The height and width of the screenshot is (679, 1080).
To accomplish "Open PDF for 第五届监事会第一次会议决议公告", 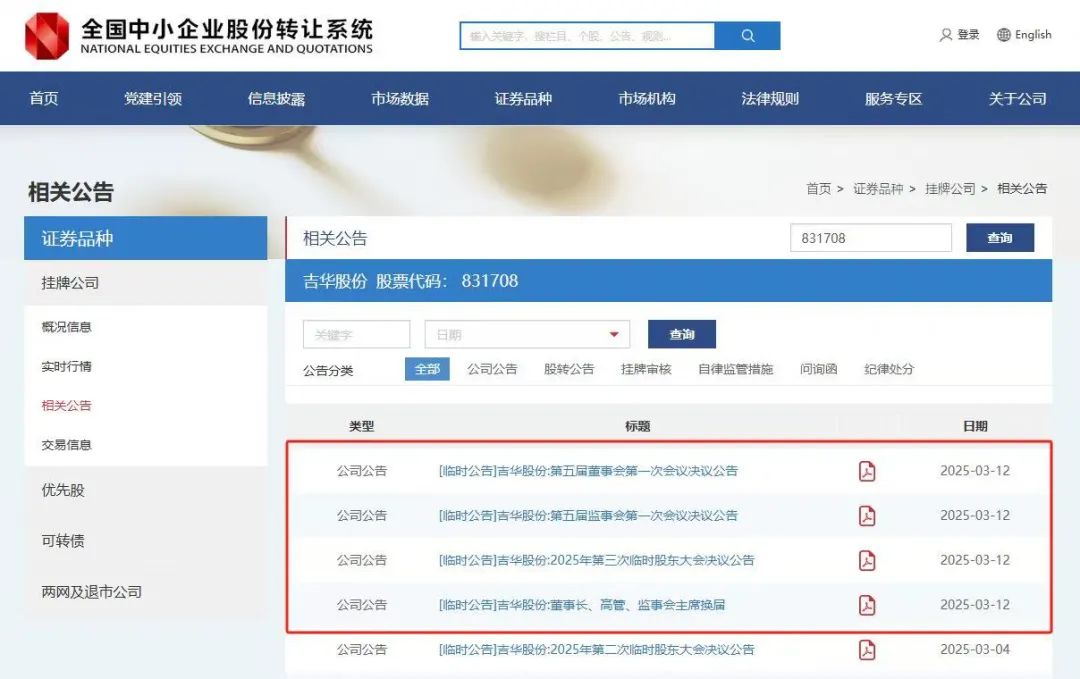I will (x=867, y=516).
